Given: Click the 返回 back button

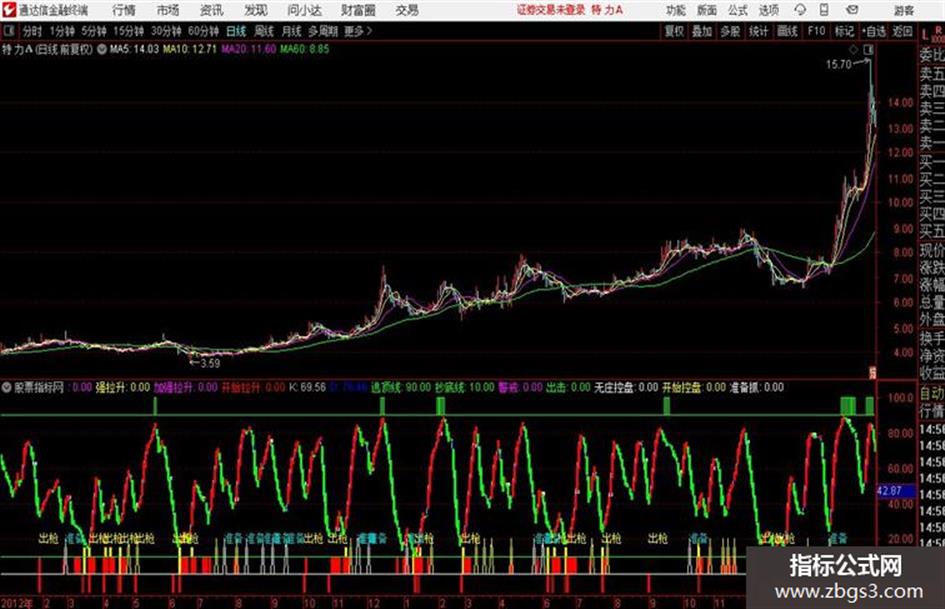Looking at the screenshot, I should [902, 31].
